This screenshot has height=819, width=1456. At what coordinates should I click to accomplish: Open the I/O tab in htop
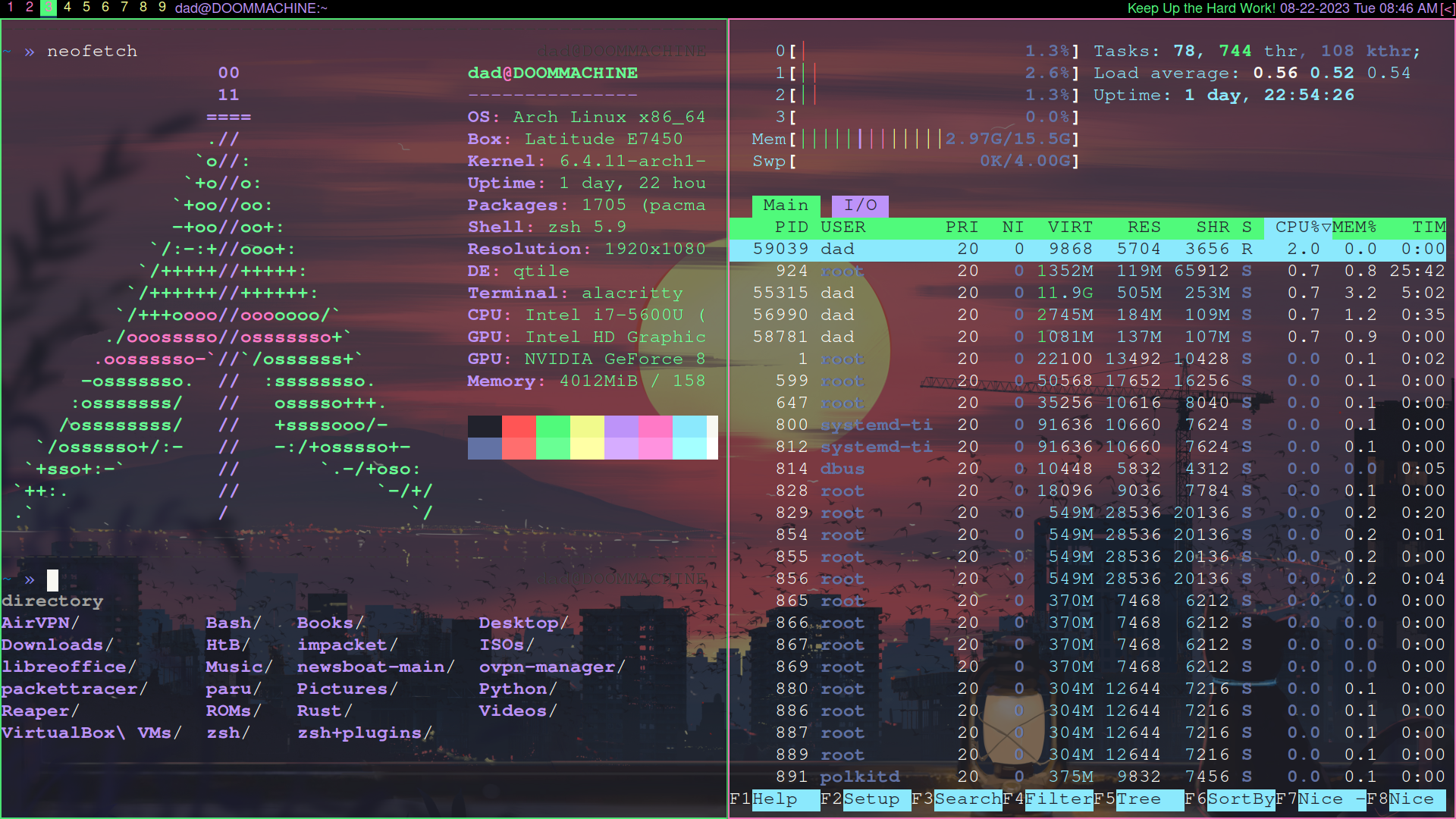point(860,206)
